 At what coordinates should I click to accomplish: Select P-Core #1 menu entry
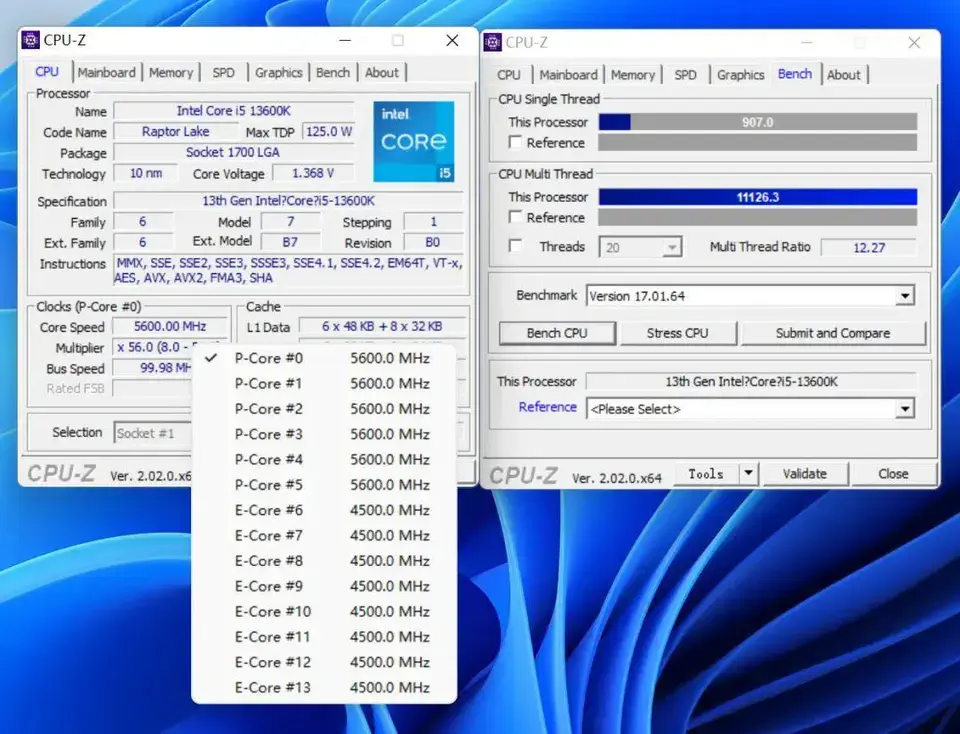point(324,383)
